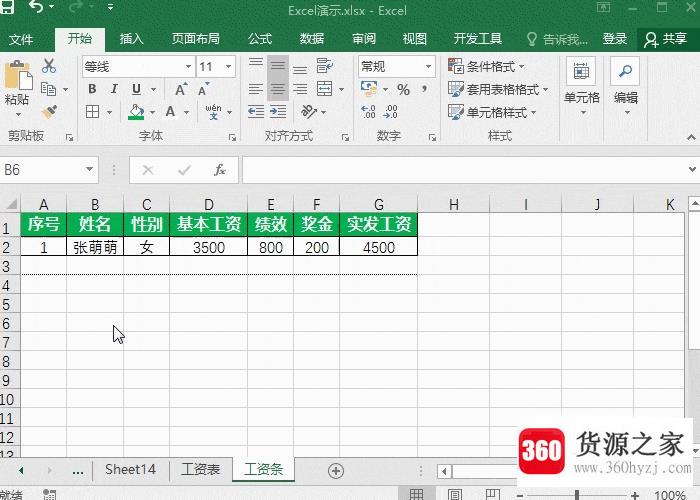Image resolution: width=700 pixels, height=500 pixels.
Task: Expand the formula bar
Action: point(692,170)
